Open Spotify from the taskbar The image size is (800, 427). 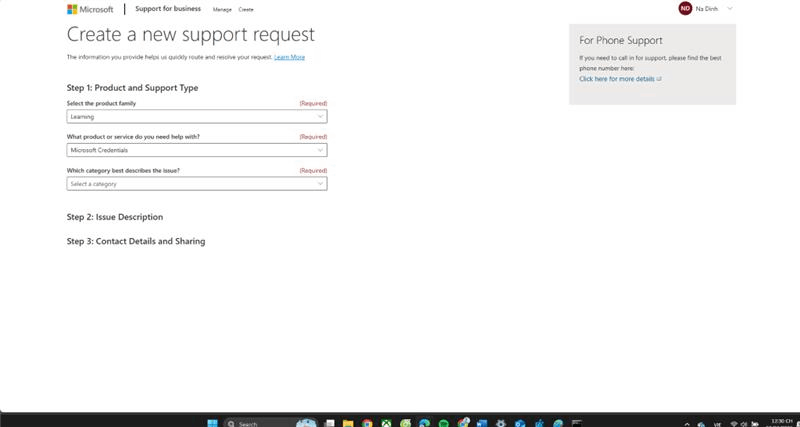point(443,423)
